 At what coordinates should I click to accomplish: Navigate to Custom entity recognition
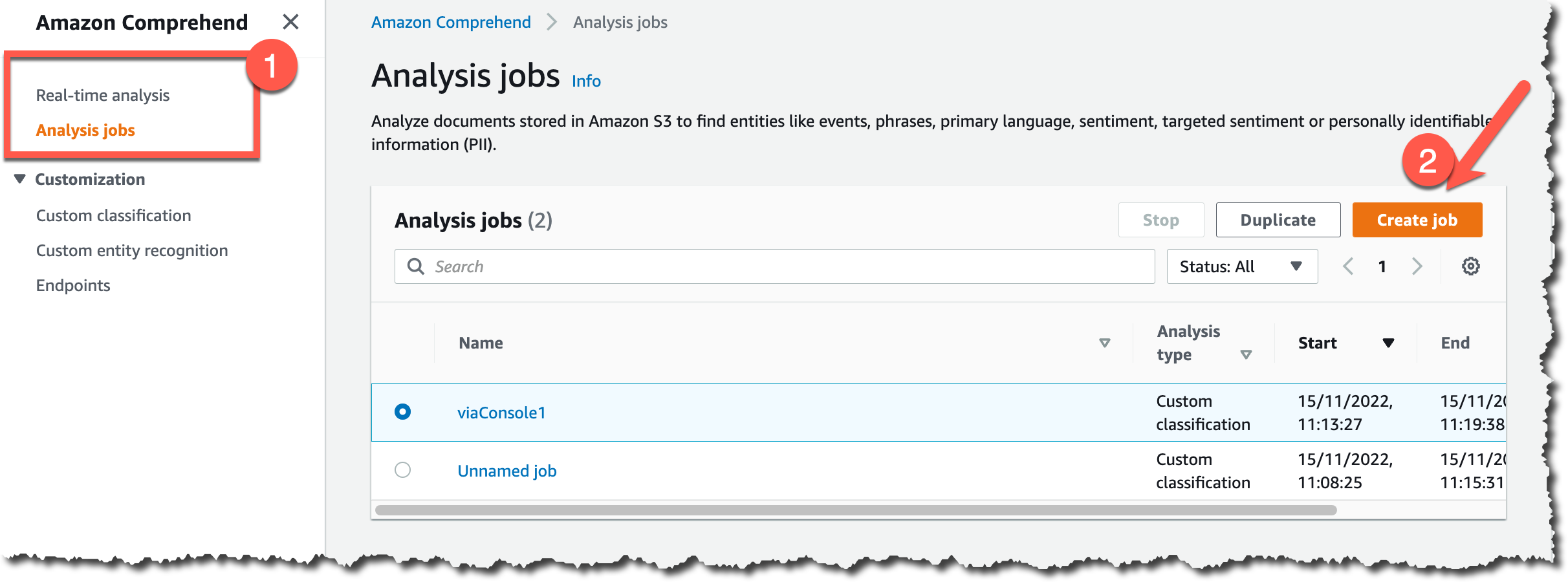[x=132, y=251]
